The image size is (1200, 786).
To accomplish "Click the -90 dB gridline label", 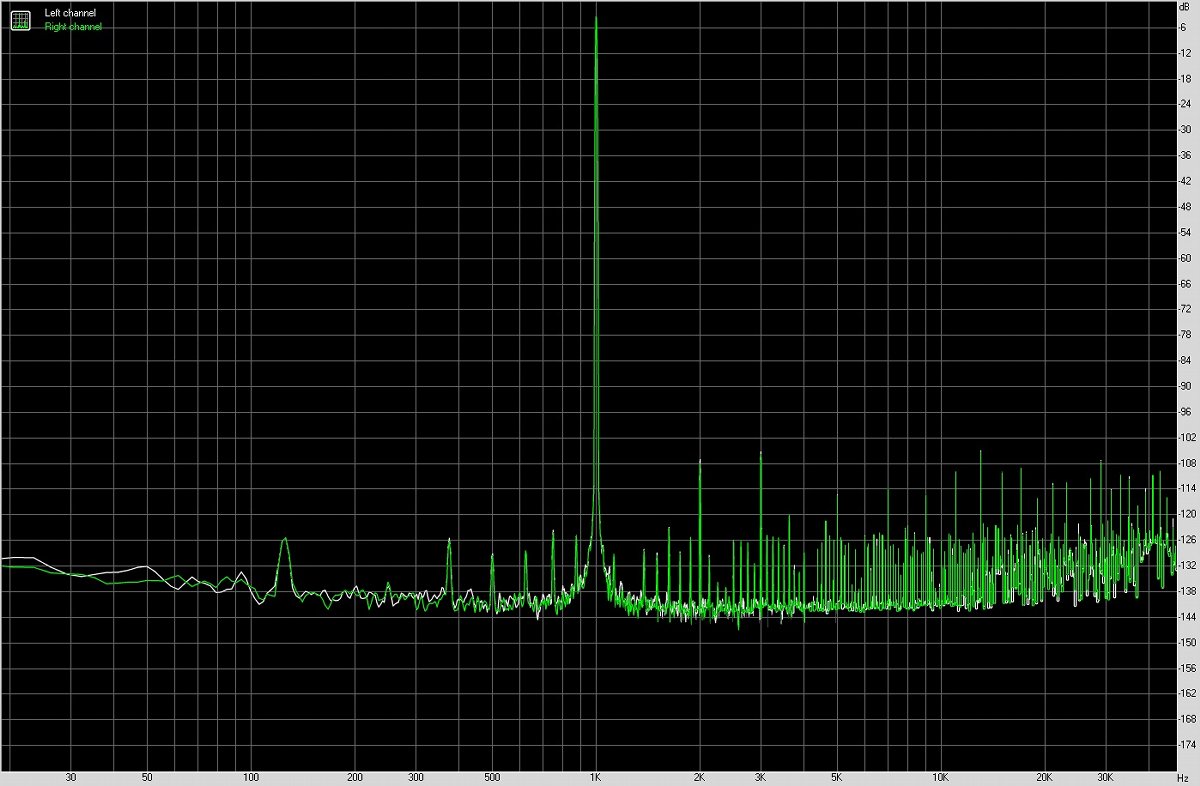I will point(1186,384).
